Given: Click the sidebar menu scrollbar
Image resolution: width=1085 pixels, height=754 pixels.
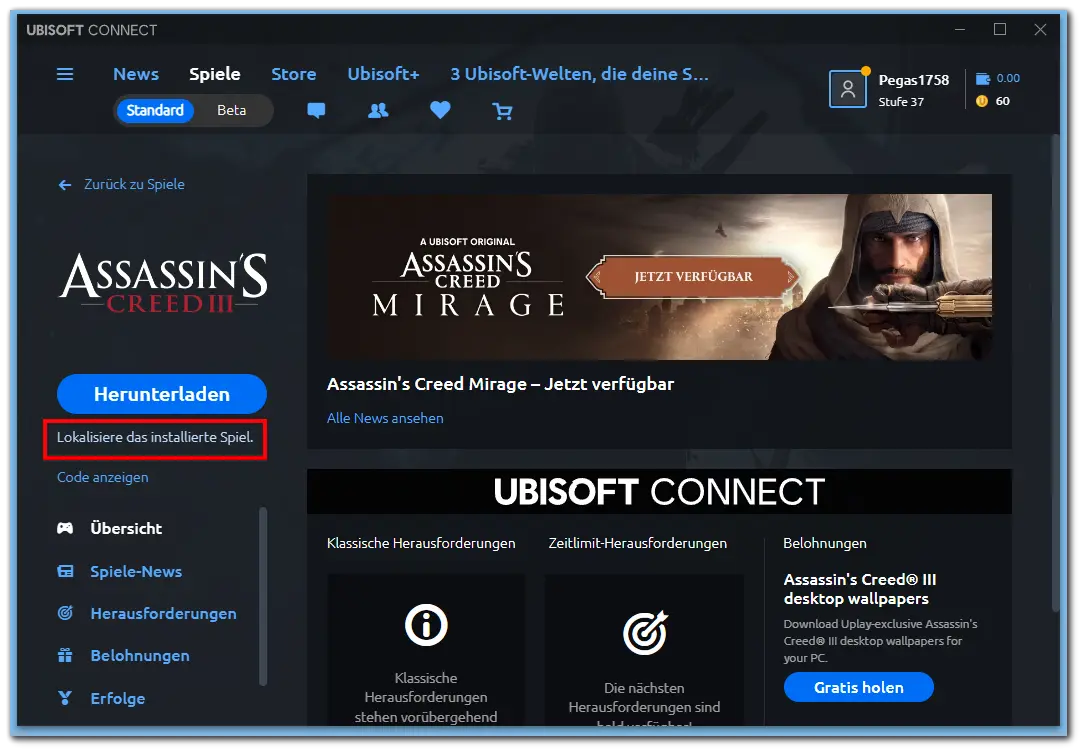Looking at the screenshot, I should (263, 596).
